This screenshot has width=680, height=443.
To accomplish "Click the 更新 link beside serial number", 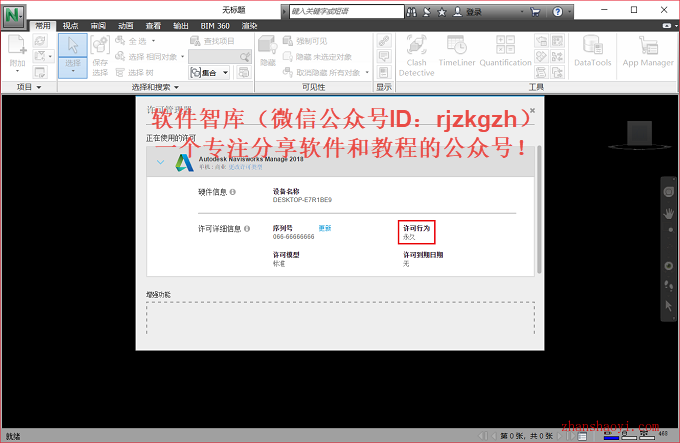I will (325, 228).
